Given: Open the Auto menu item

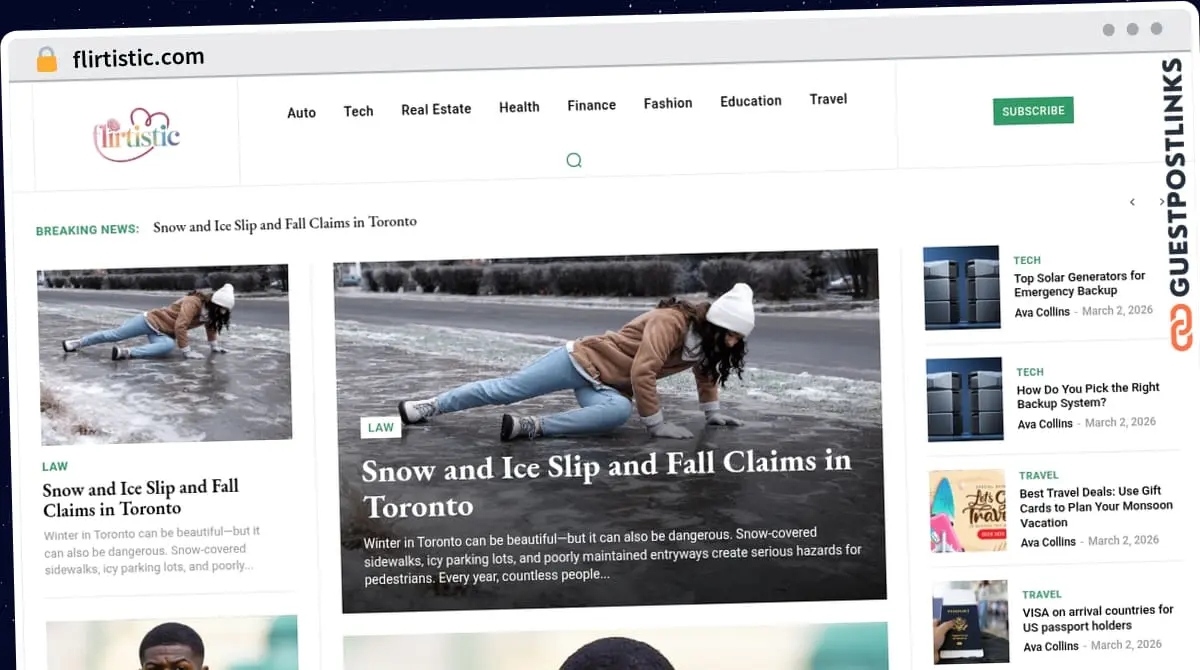Looking at the screenshot, I should pos(301,113).
